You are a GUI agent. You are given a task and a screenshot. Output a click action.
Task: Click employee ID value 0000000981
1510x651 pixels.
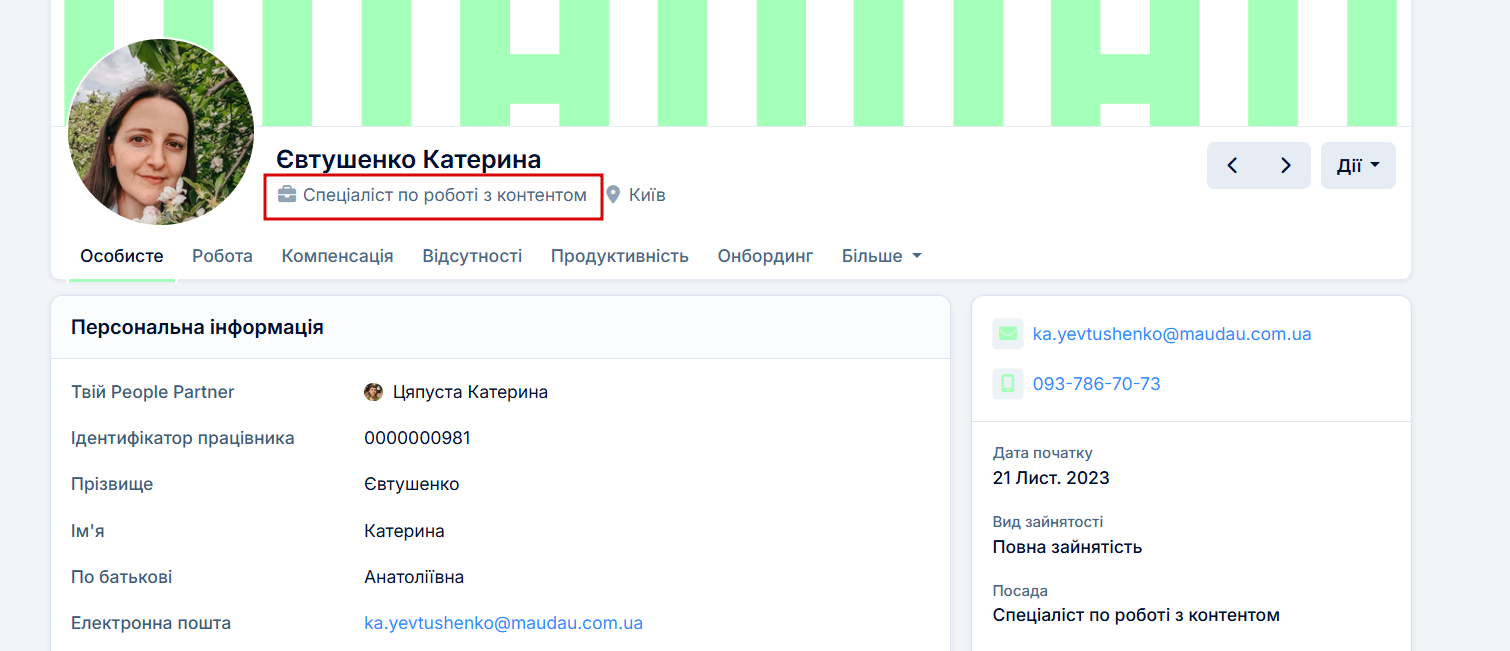(417, 438)
